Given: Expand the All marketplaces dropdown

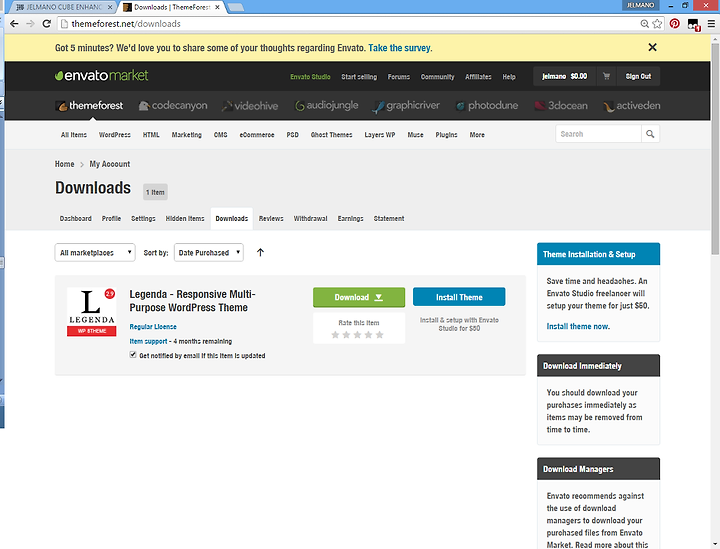Looking at the screenshot, I should (x=95, y=252).
